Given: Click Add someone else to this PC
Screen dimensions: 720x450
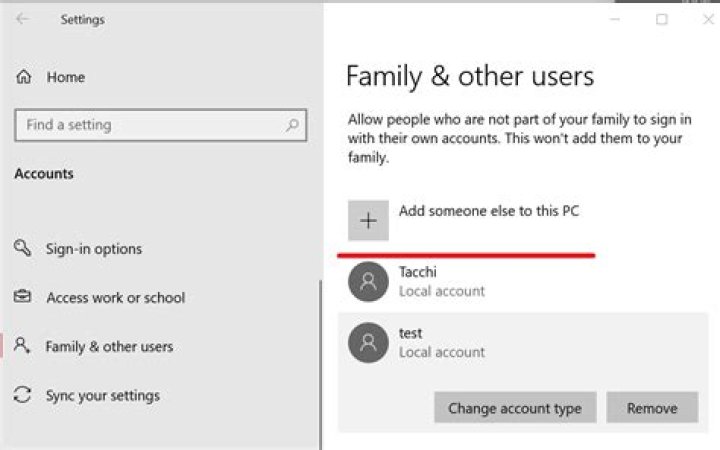Looking at the screenshot, I should [x=489, y=211].
